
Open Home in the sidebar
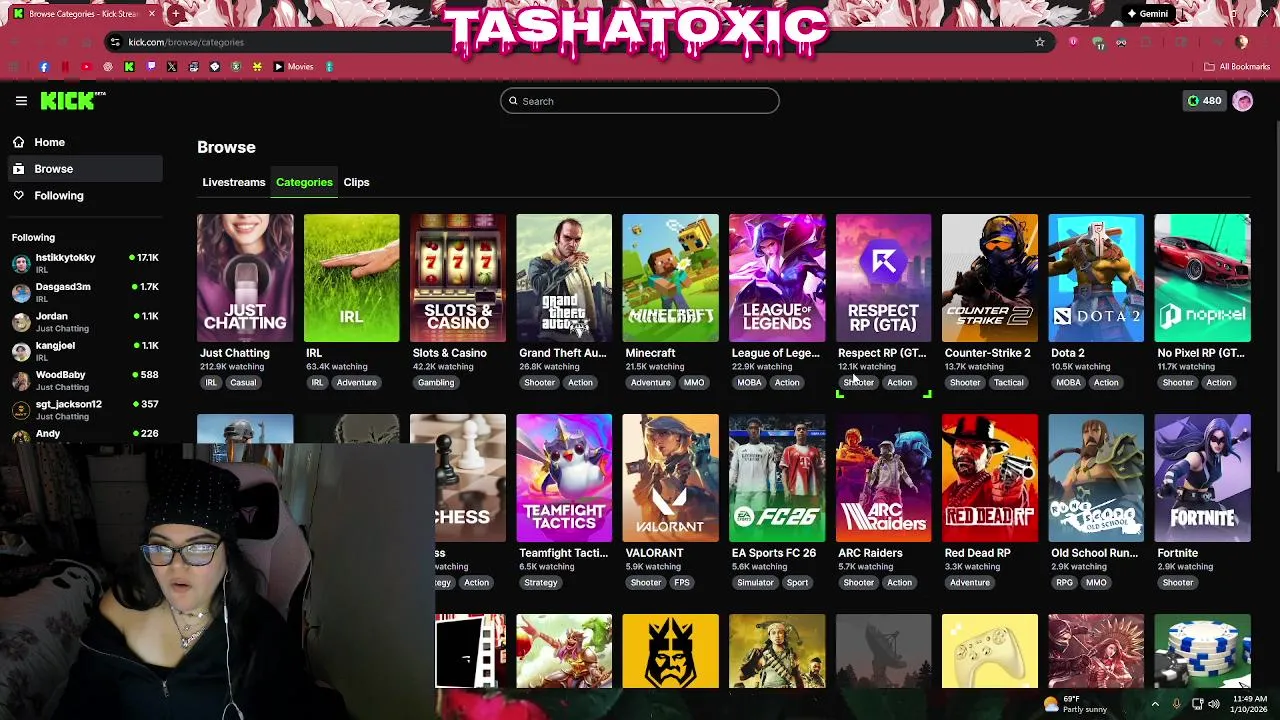point(84,142)
